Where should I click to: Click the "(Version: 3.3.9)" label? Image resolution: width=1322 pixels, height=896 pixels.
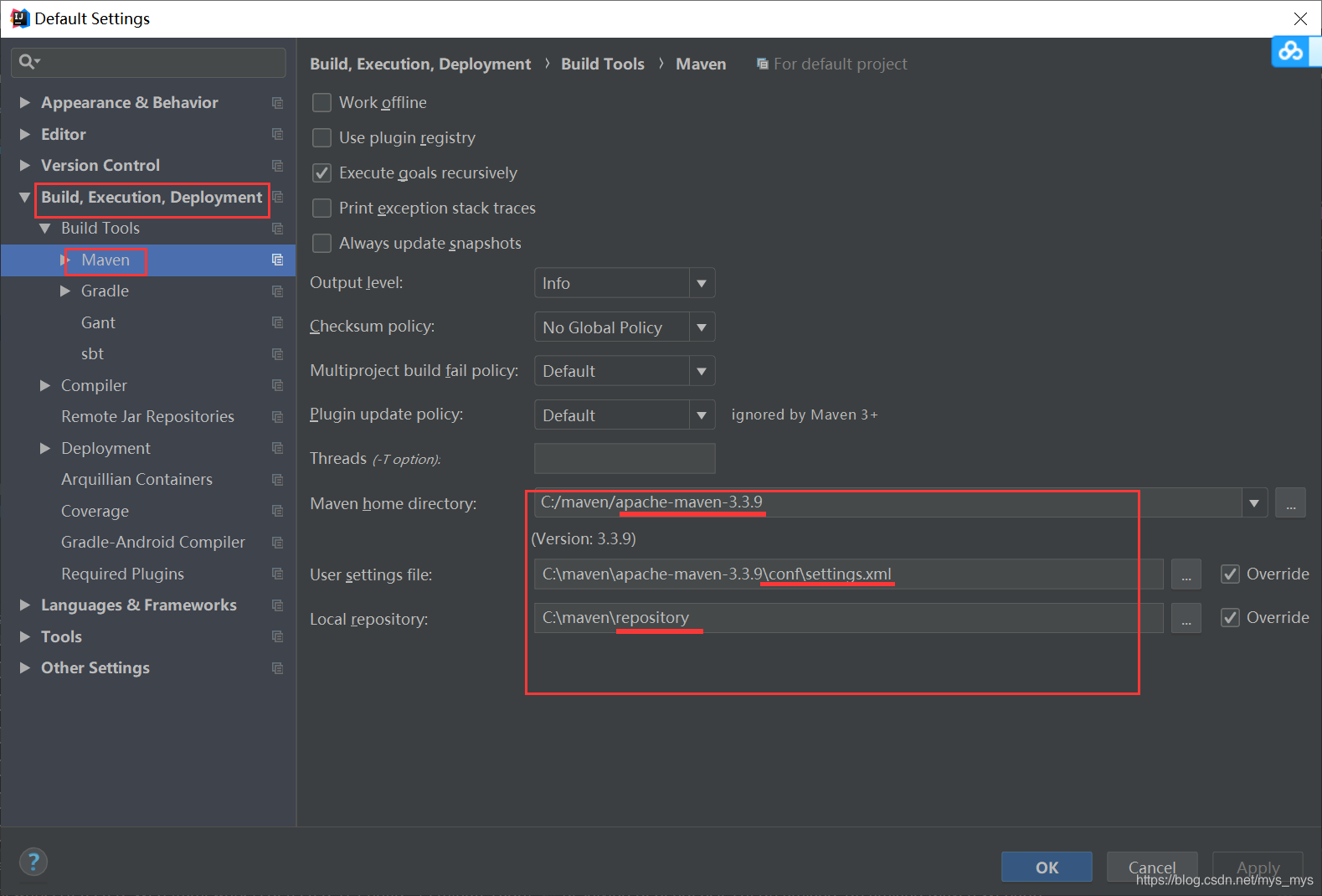click(x=584, y=538)
